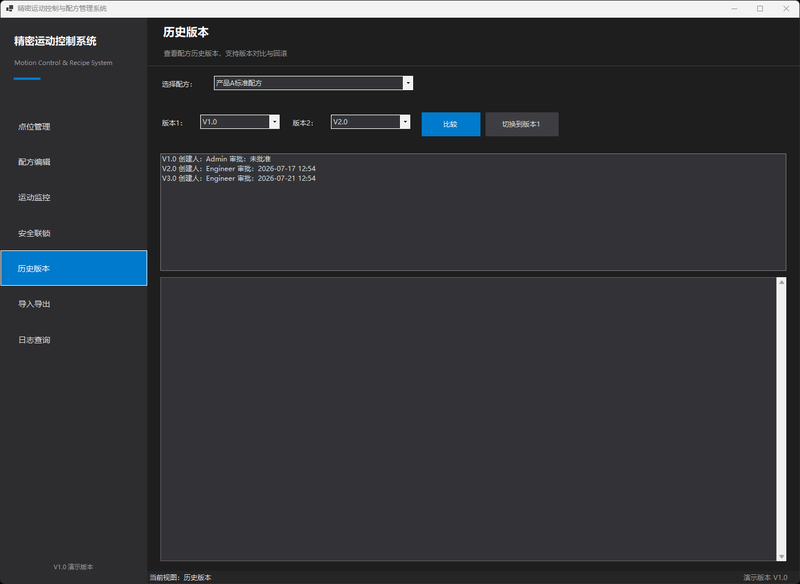
Task: Minimize the application window
Action: click(734, 9)
